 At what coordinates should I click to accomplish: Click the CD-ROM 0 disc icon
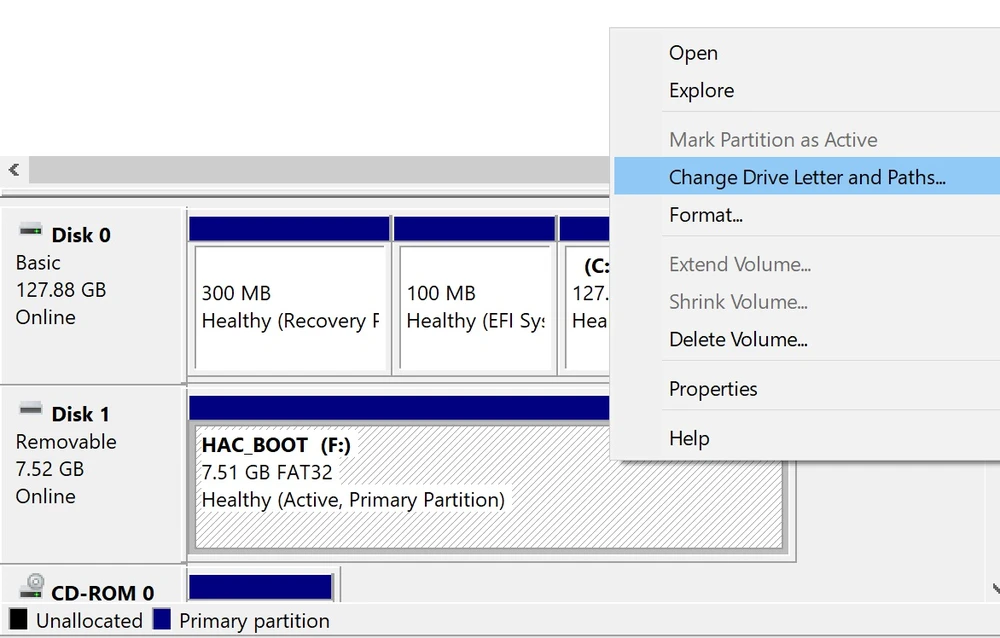point(33,586)
